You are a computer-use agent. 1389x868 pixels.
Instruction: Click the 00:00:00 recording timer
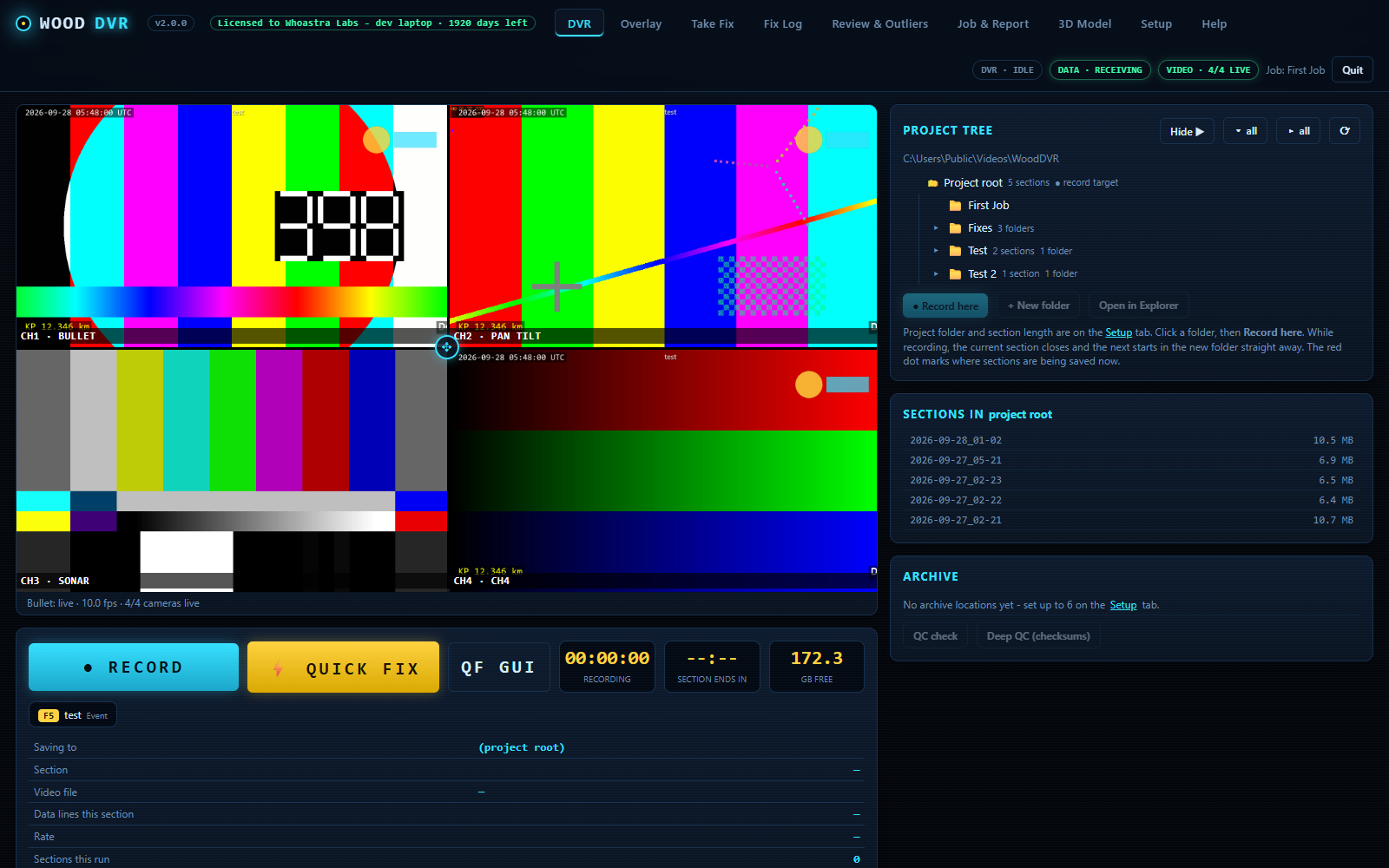coord(607,667)
